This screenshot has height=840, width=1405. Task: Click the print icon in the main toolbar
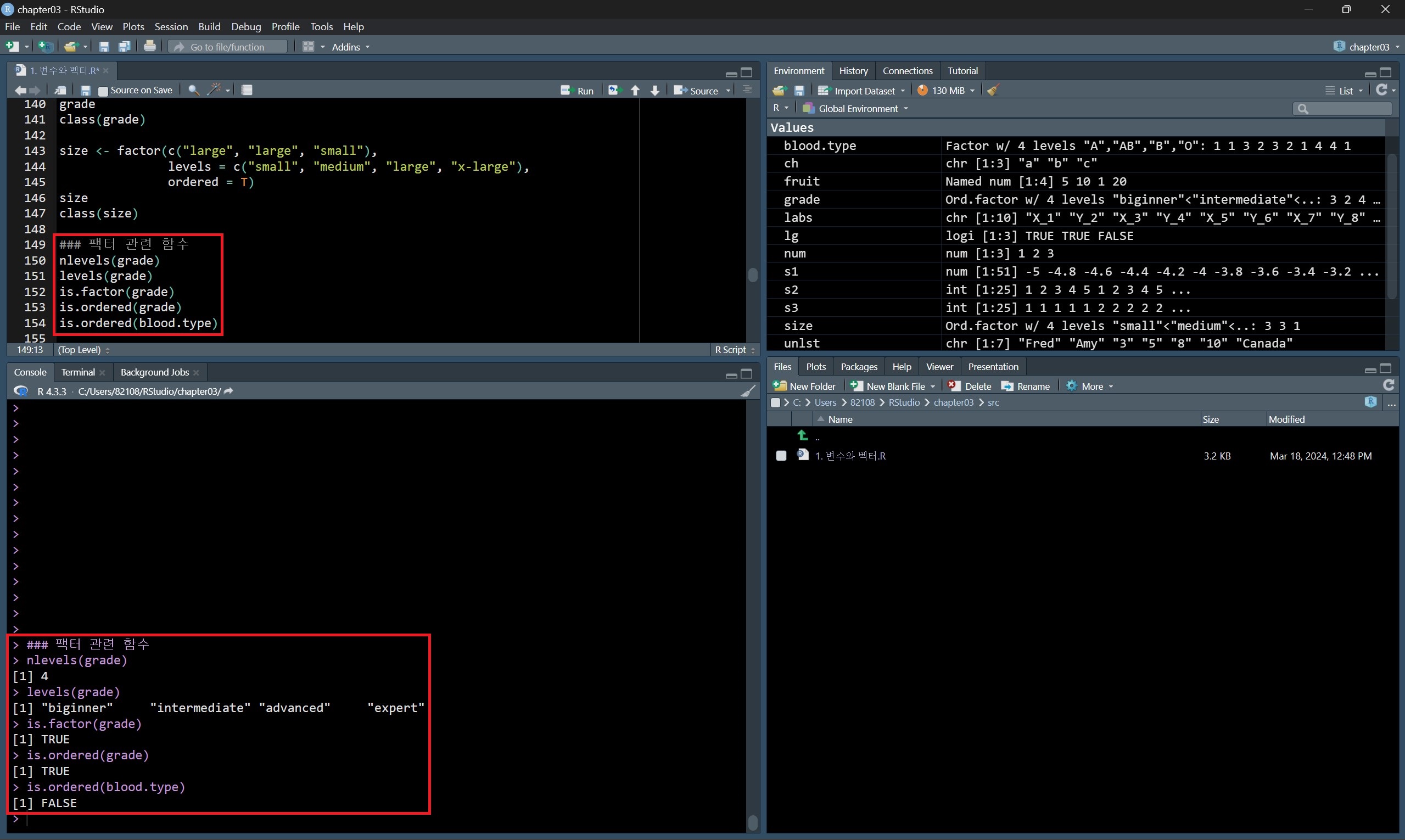pyautogui.click(x=149, y=47)
